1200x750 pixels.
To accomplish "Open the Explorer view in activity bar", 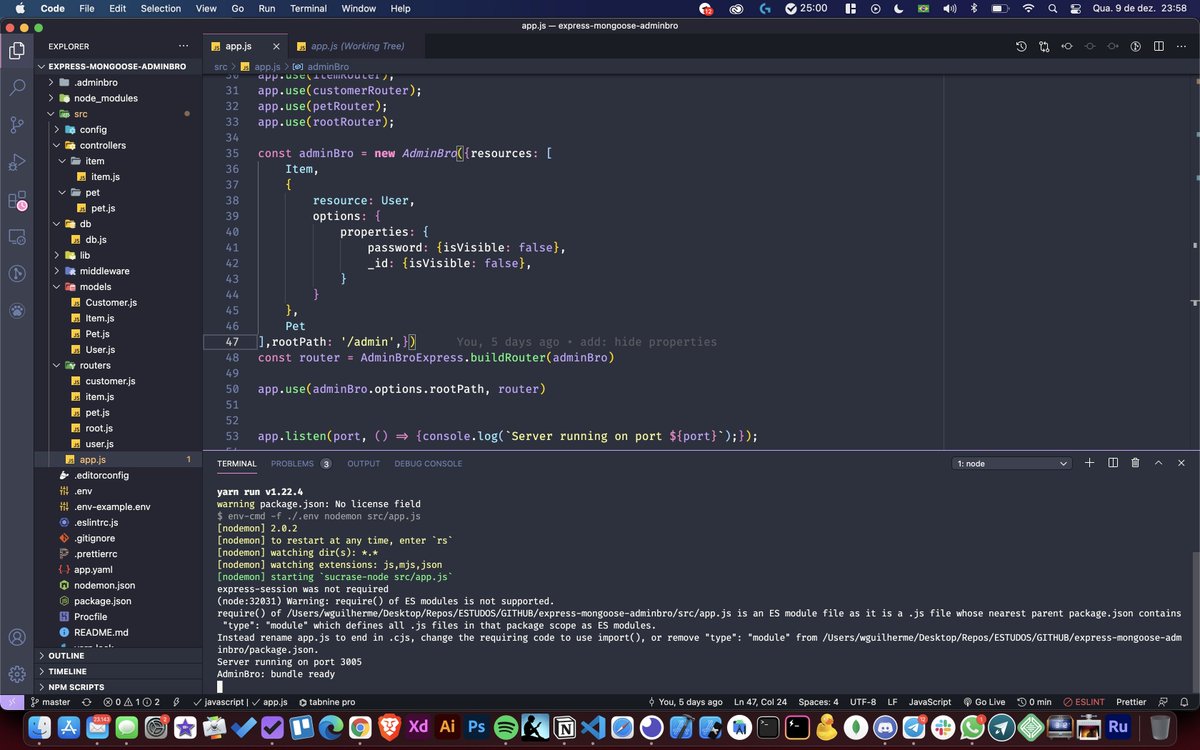I will (17, 50).
